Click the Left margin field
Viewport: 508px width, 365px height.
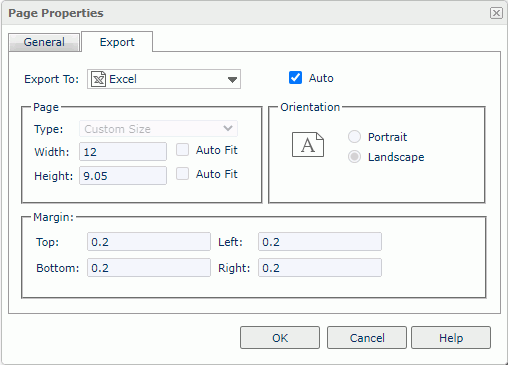click(x=320, y=242)
